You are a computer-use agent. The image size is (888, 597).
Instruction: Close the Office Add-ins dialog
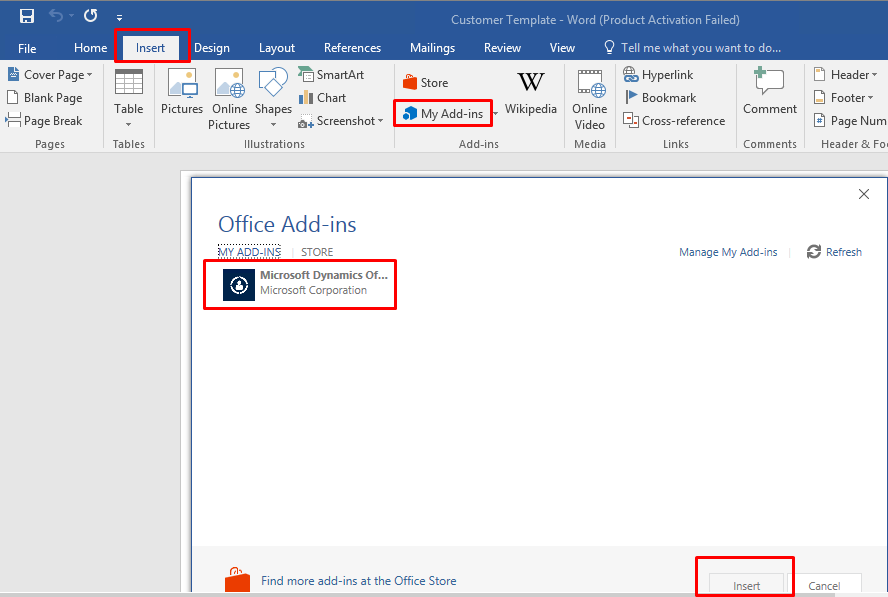point(864,194)
